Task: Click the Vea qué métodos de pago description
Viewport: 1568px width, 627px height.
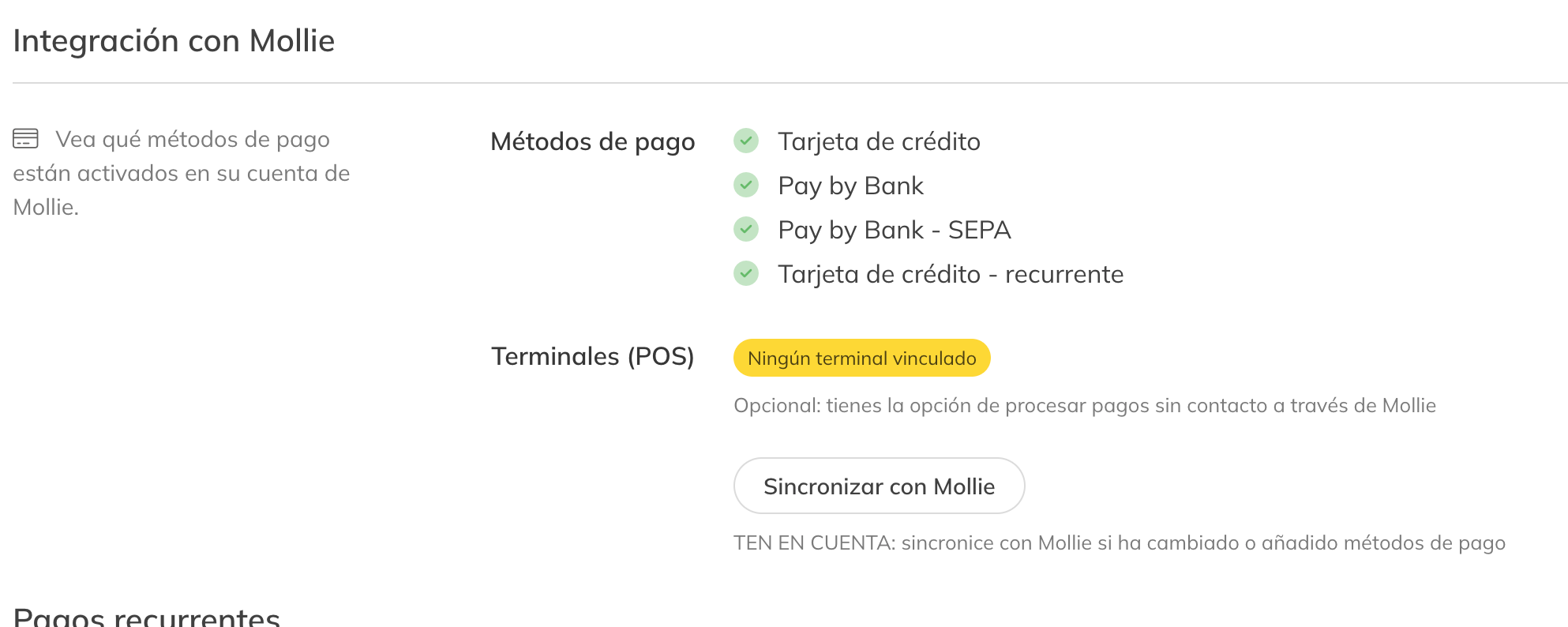Action: tap(182, 173)
